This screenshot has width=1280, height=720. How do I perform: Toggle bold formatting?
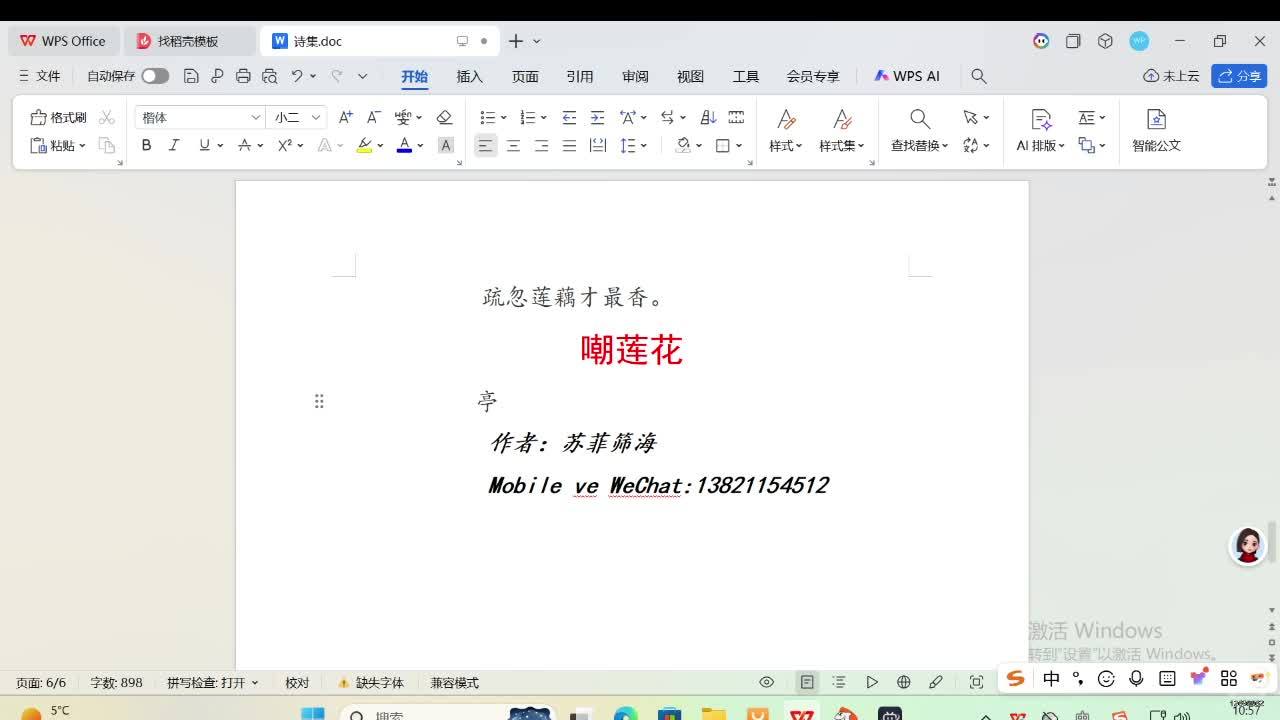coord(146,145)
